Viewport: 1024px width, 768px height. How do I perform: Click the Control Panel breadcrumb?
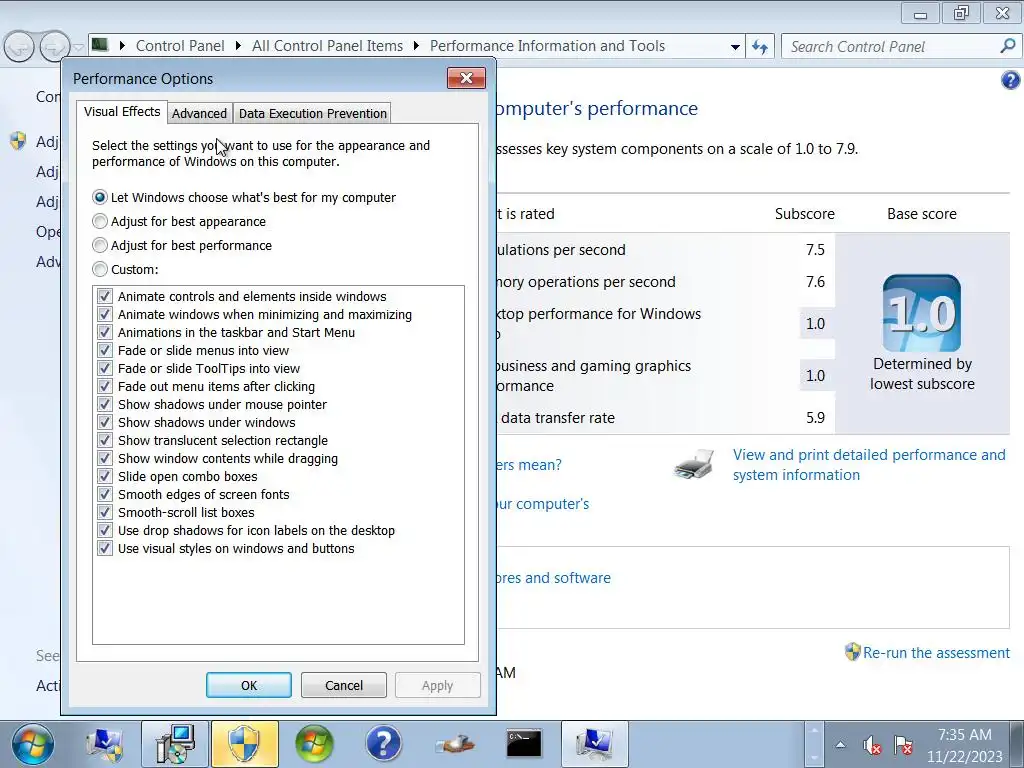point(180,46)
